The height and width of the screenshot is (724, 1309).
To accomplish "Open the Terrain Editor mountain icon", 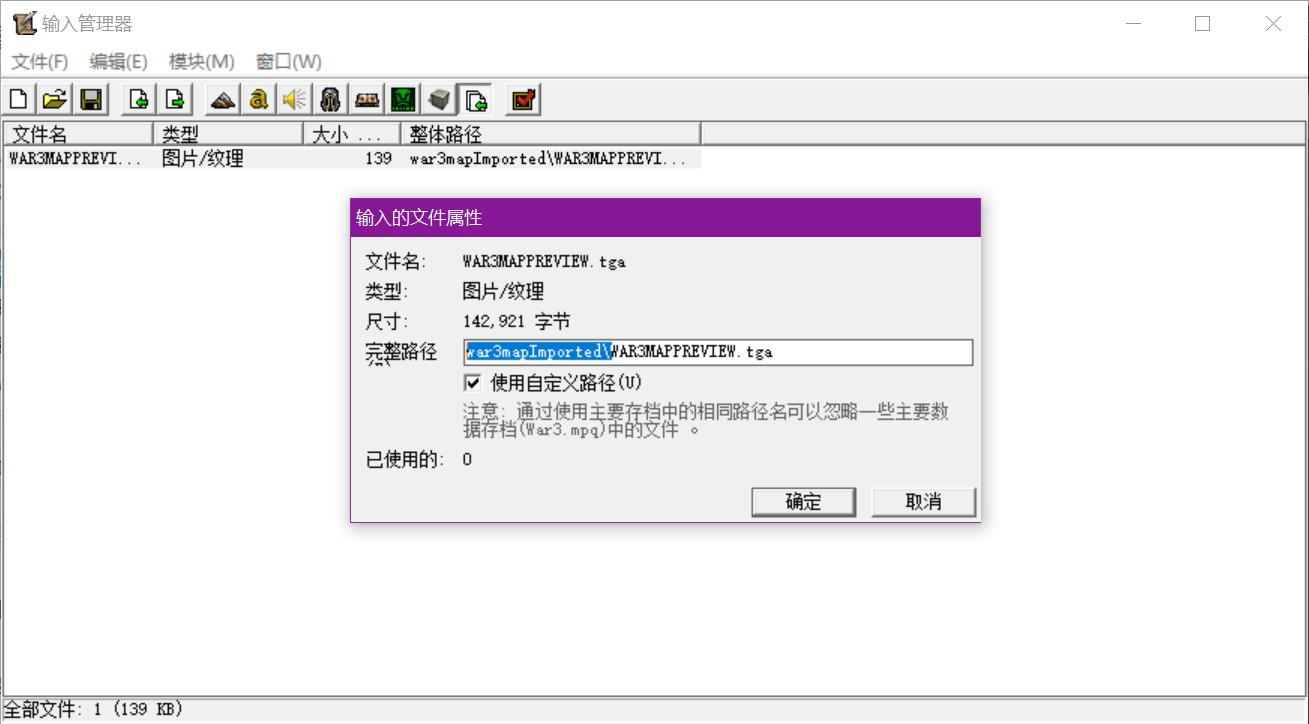I will pyautogui.click(x=223, y=99).
